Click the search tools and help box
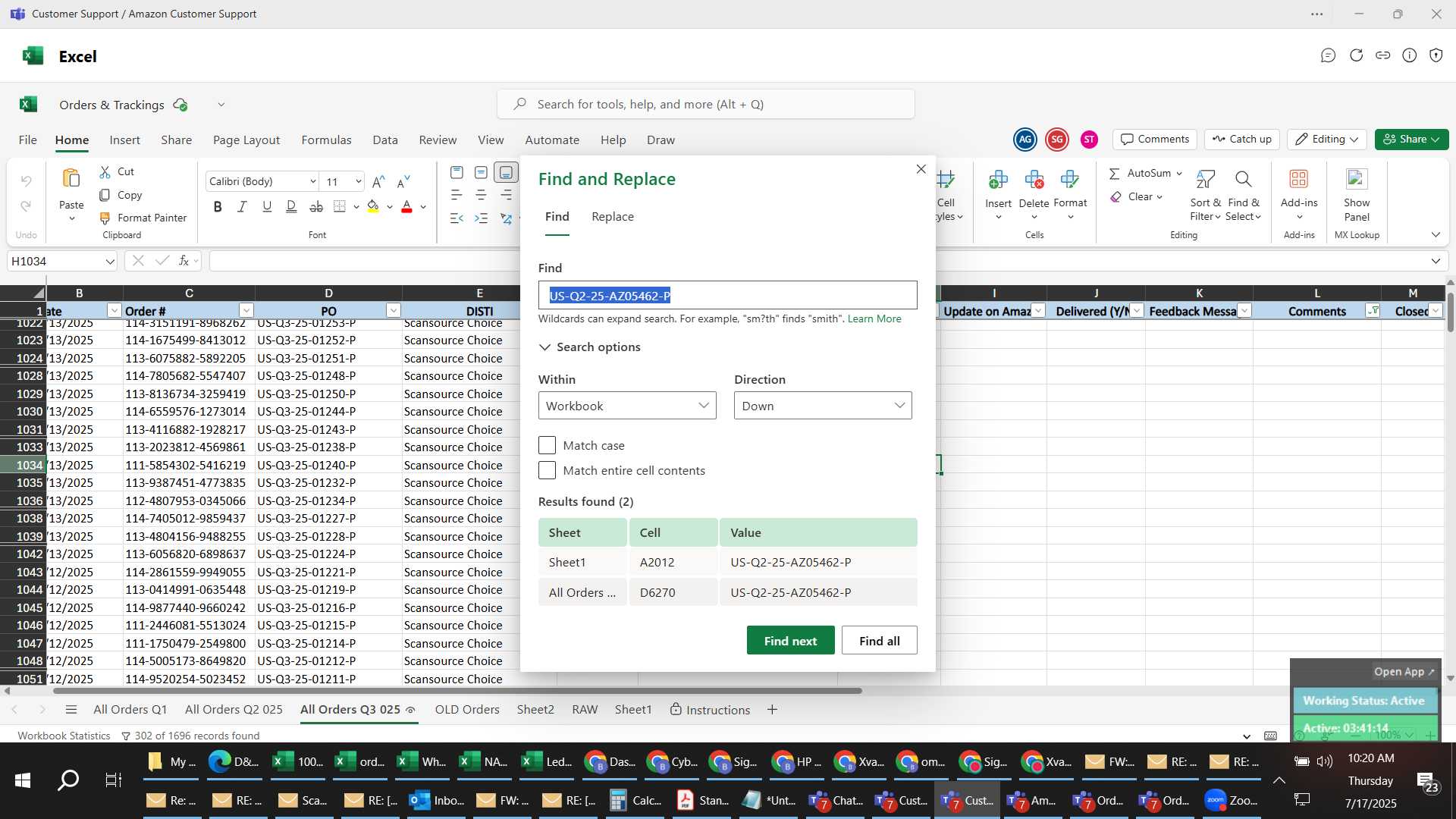Viewport: 1456px width, 819px height. 706,104
